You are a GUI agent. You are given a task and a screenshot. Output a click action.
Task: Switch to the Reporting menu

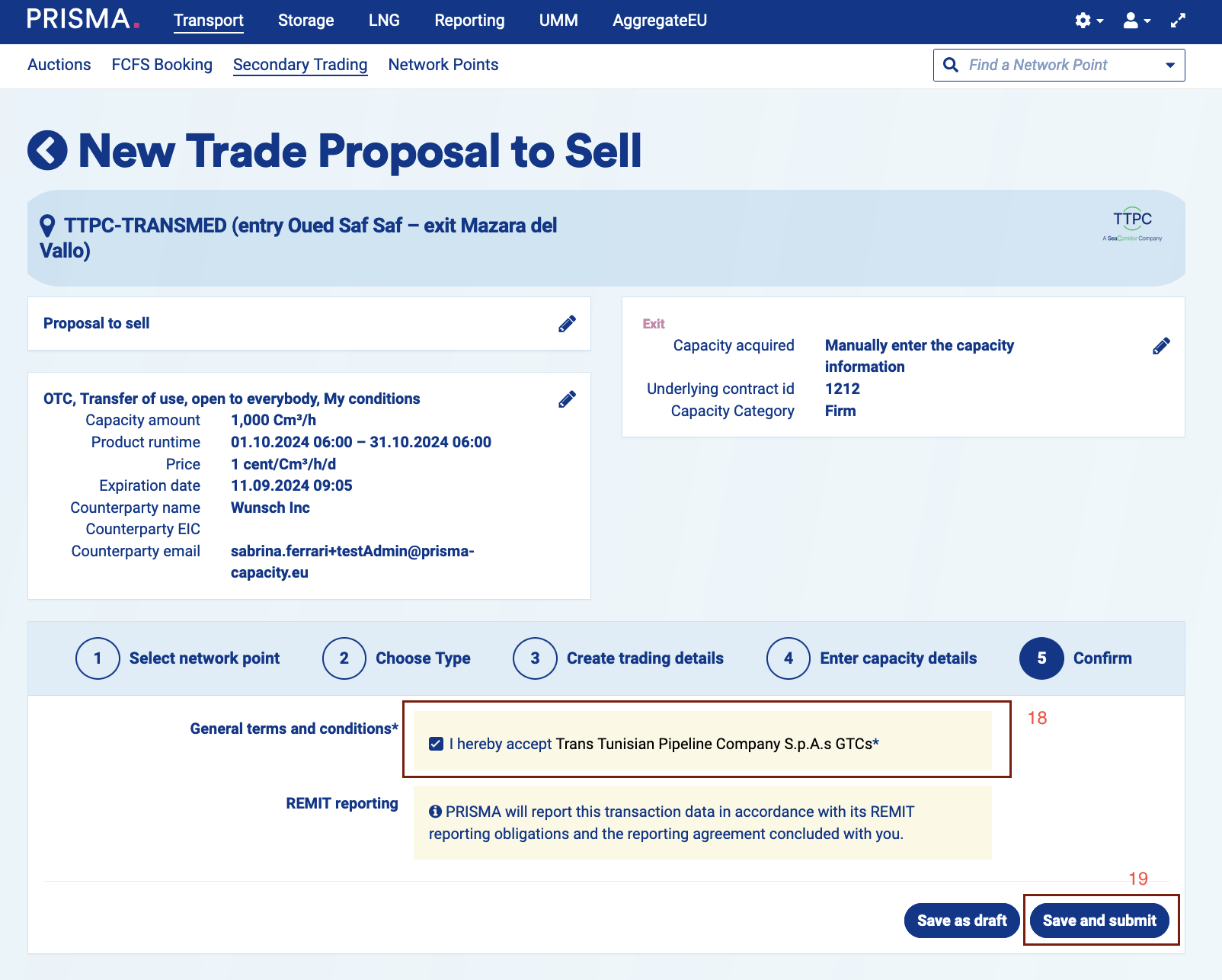point(469,21)
